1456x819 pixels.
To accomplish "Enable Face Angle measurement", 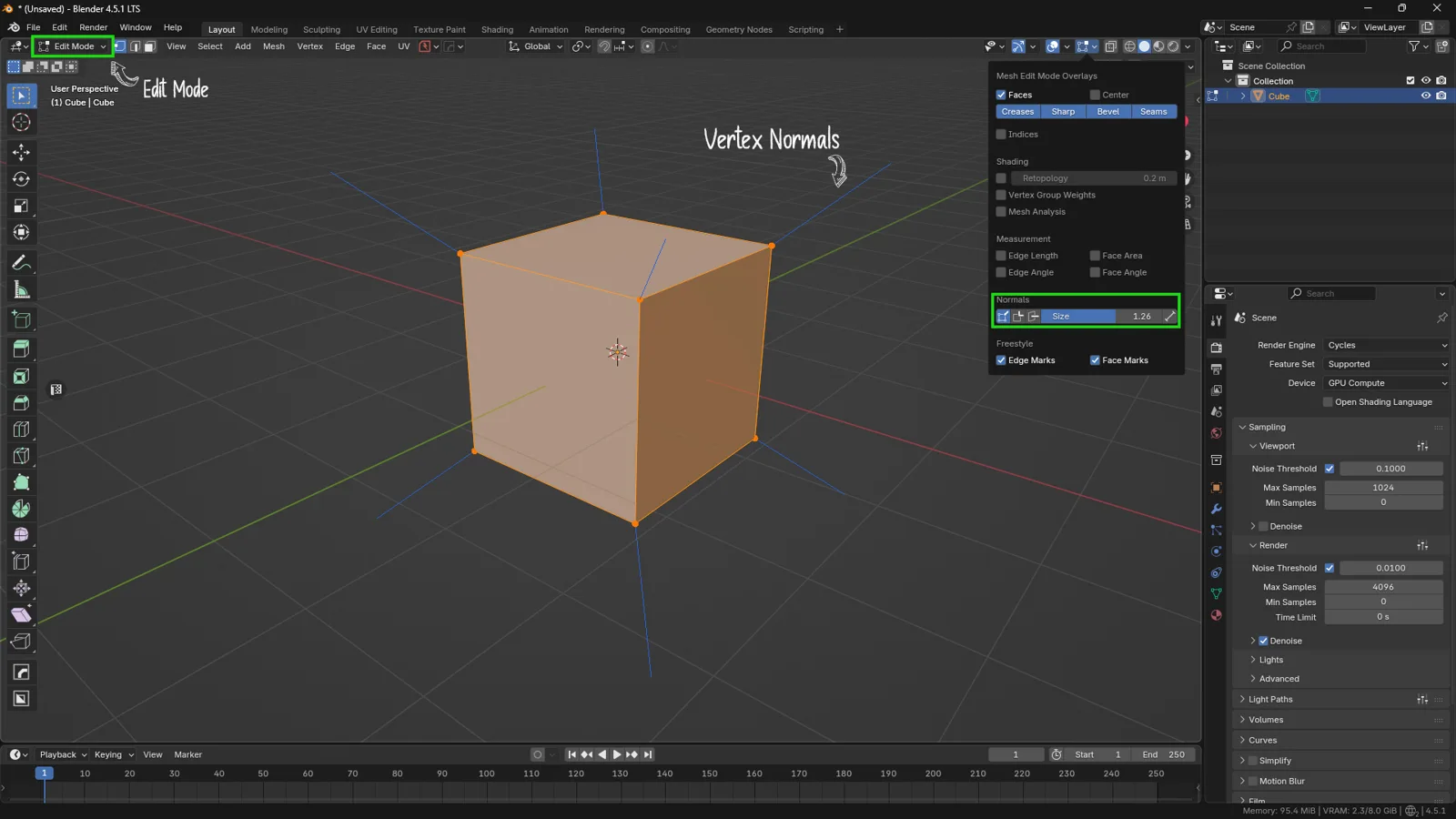I will [x=1095, y=272].
